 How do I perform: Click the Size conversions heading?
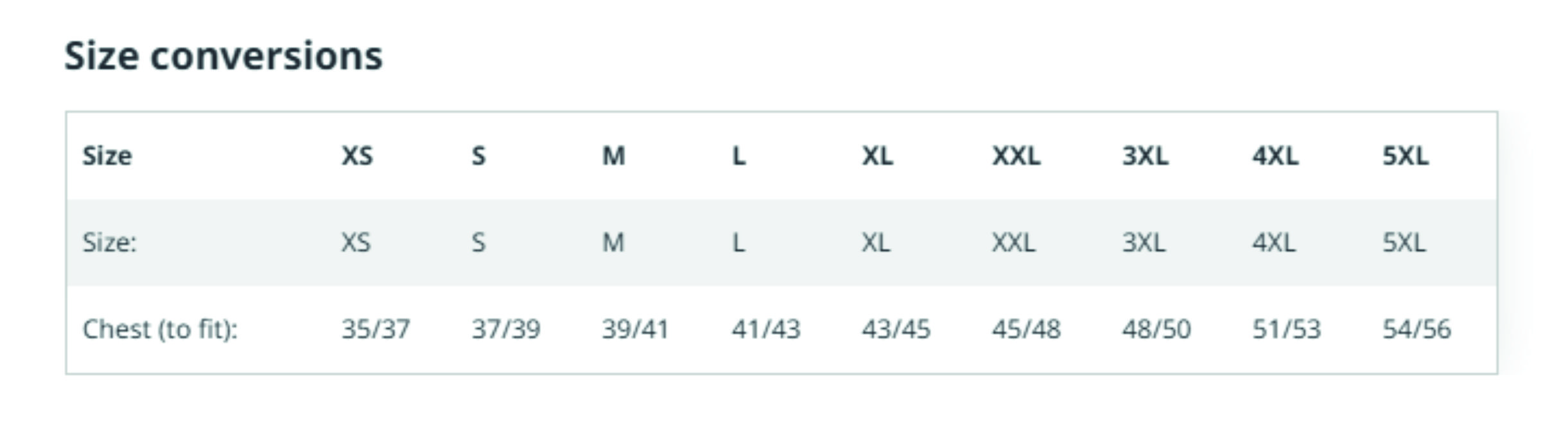pyautogui.click(x=223, y=56)
